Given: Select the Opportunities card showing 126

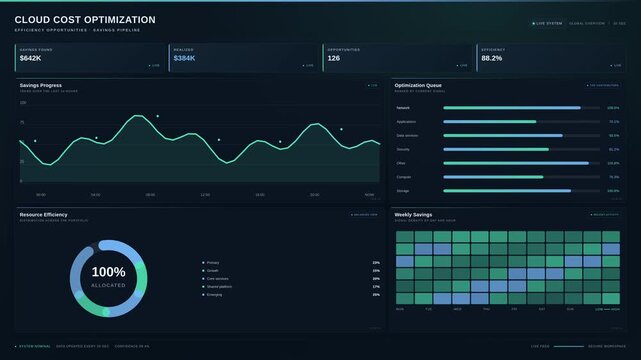Looking at the screenshot, I should point(397,58).
